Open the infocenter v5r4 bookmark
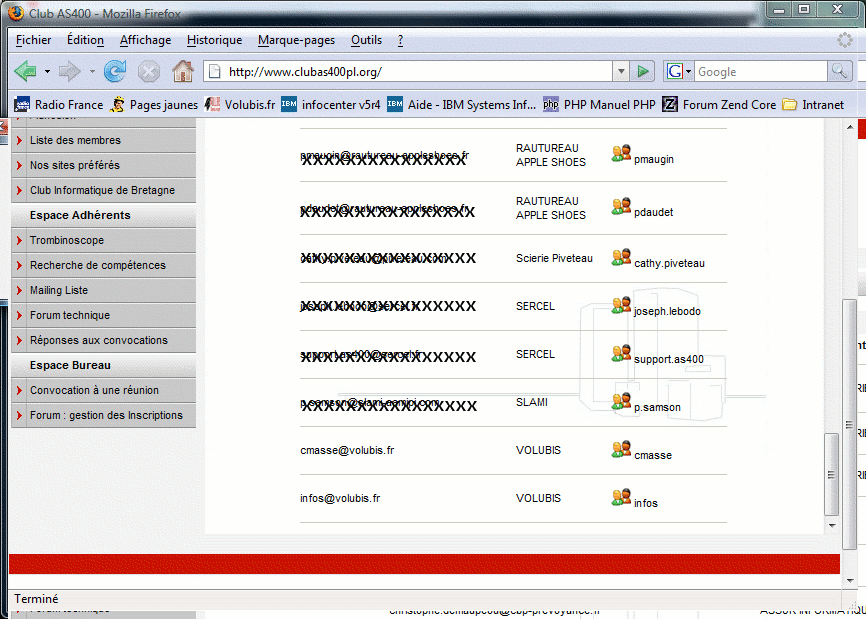 coord(331,104)
